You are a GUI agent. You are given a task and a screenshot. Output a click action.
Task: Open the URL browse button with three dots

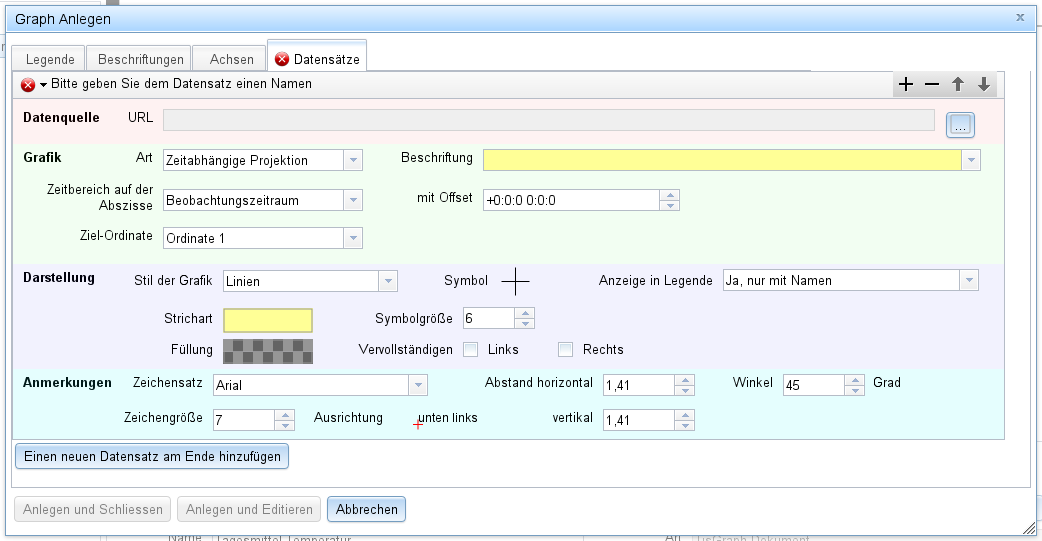[960, 125]
